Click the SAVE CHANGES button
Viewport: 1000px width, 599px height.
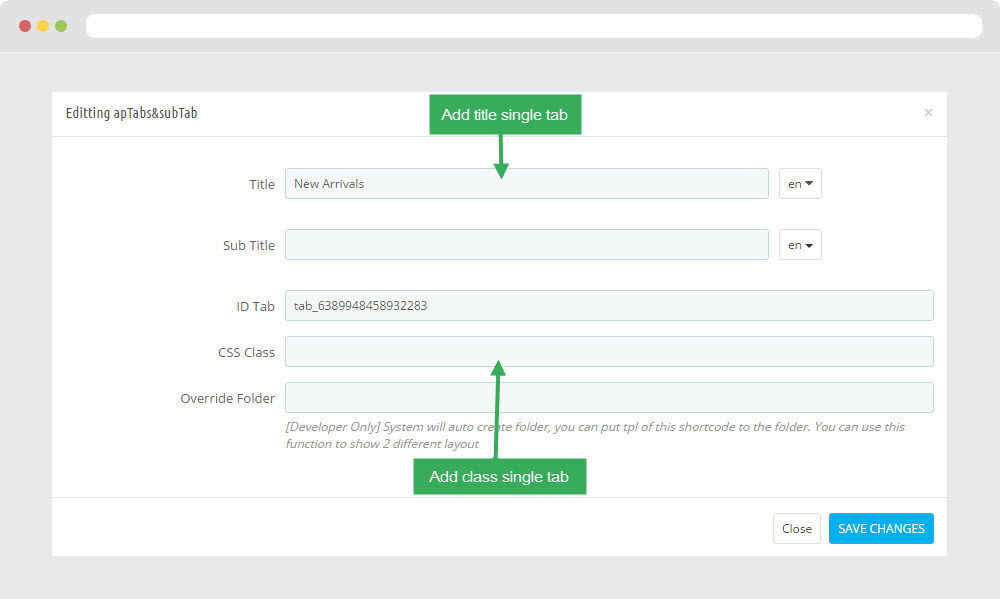coord(880,529)
